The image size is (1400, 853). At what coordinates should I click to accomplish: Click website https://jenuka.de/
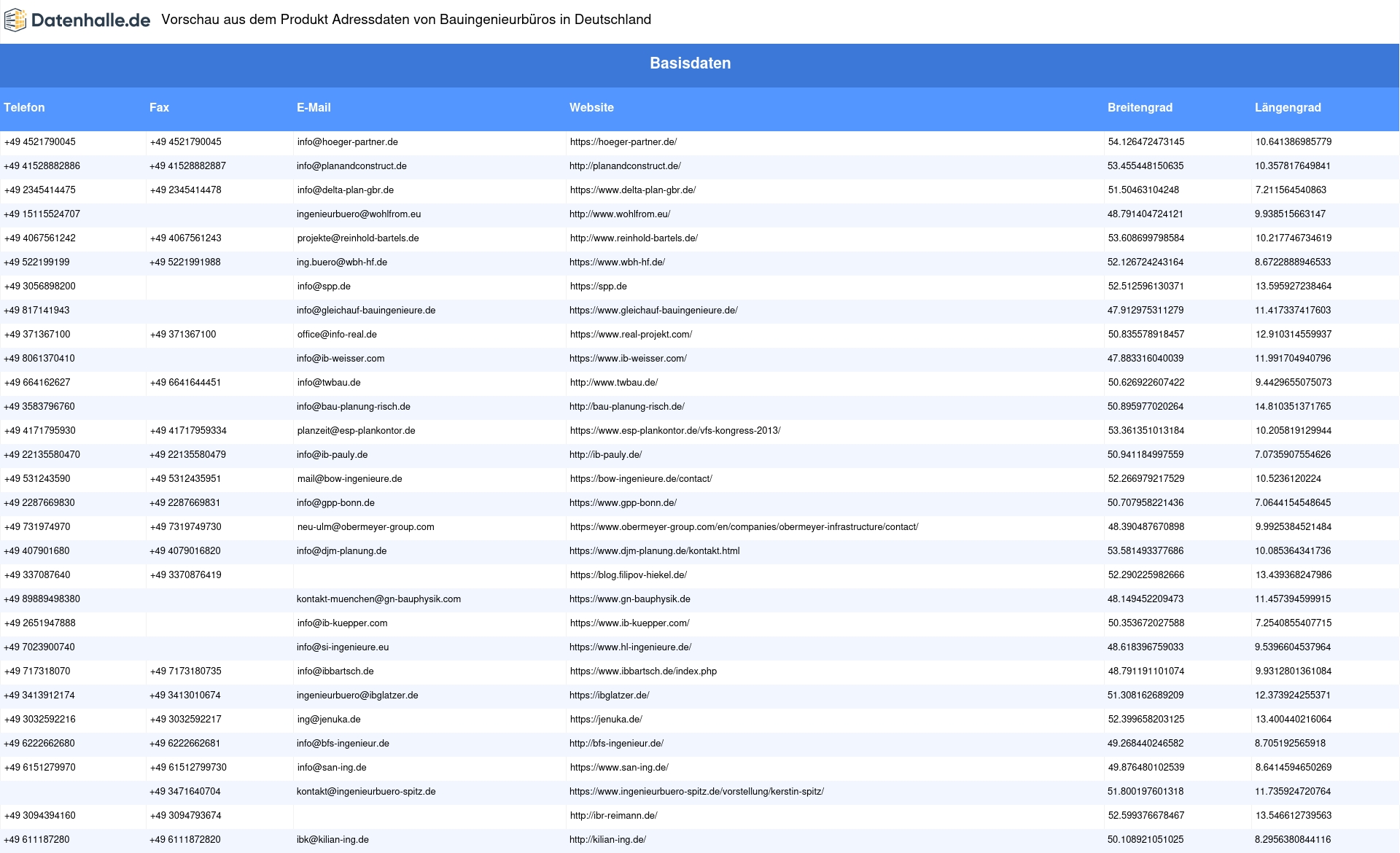pos(606,720)
